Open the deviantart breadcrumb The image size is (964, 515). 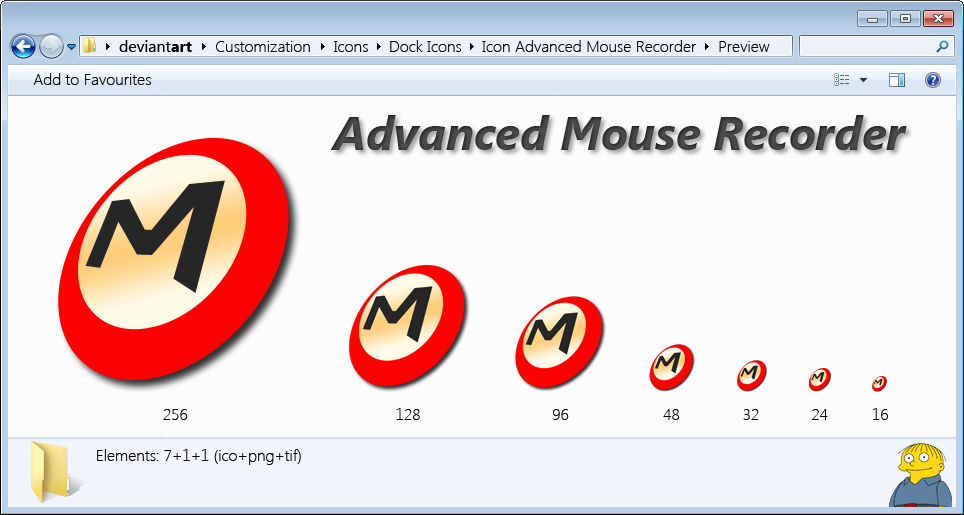[156, 47]
